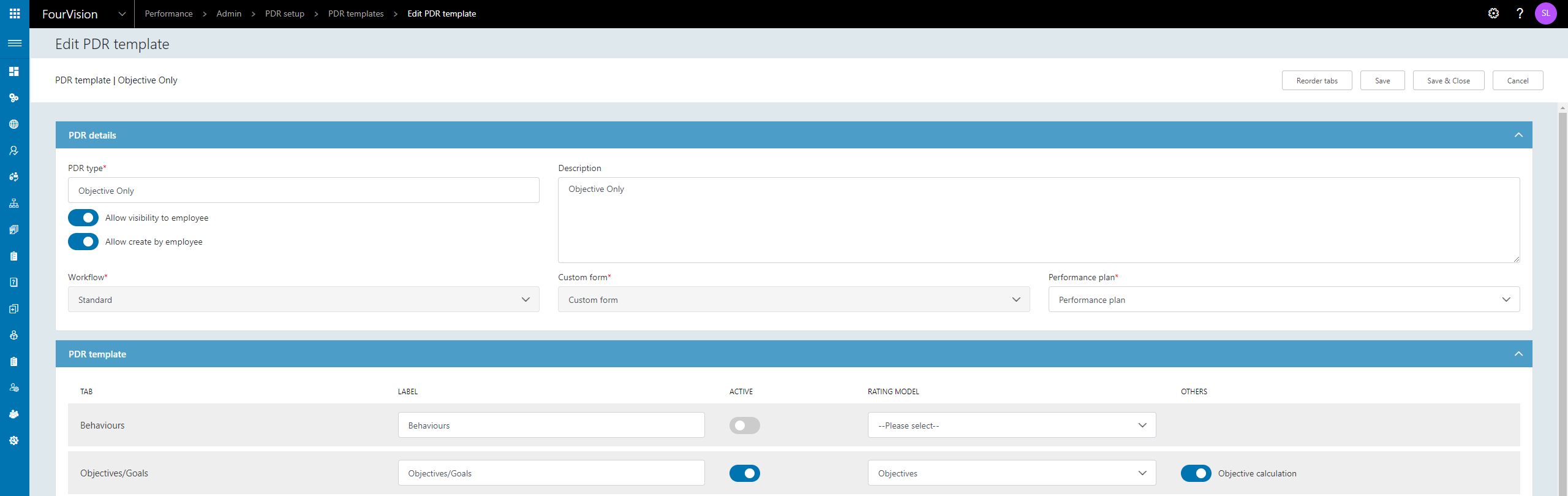Screen dimensions: 1568x496
Task: Open the SL user profile avatar
Action: tap(1546, 13)
